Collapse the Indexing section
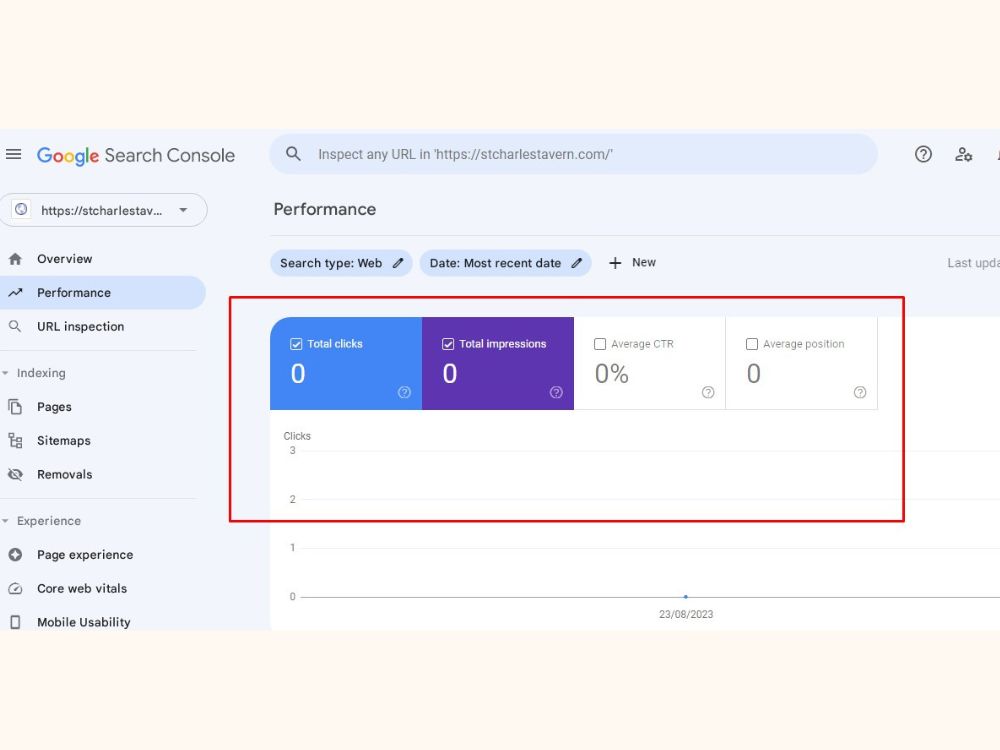This screenshot has height=750, width=1000. [5, 373]
